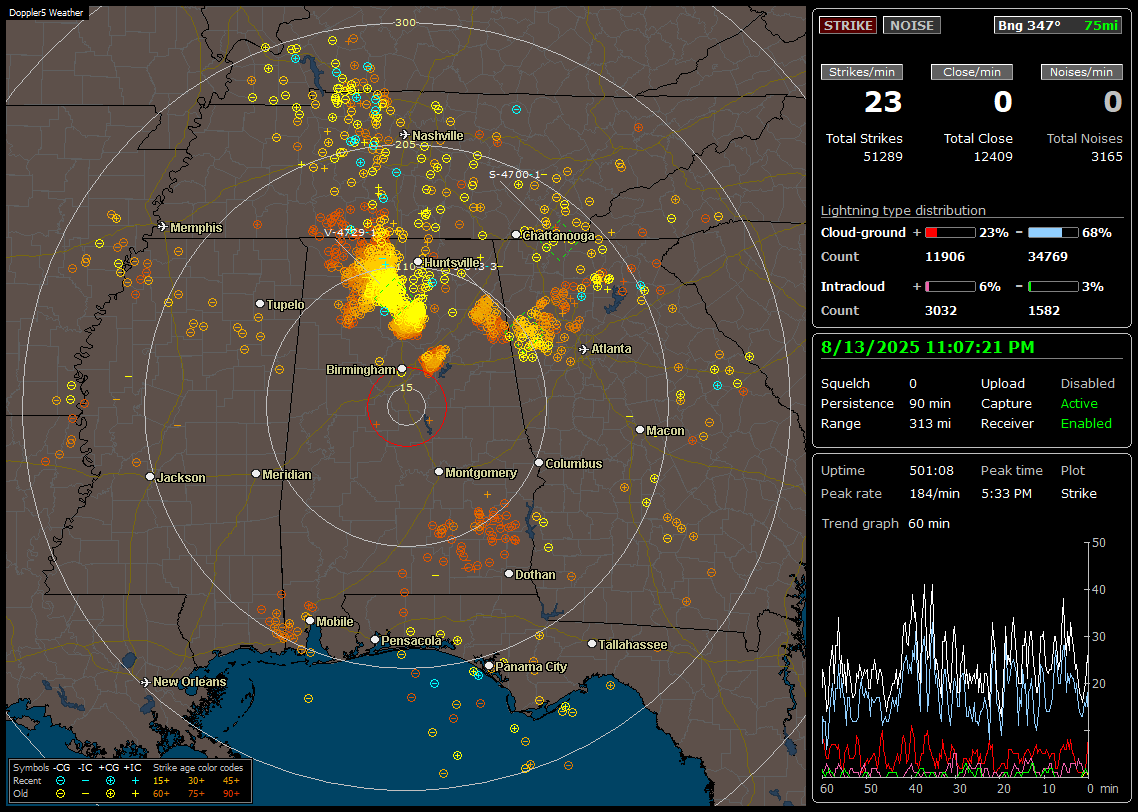1138x812 pixels.
Task: Click the negative cloud-ground blue percentage bar
Action: coord(1053,233)
